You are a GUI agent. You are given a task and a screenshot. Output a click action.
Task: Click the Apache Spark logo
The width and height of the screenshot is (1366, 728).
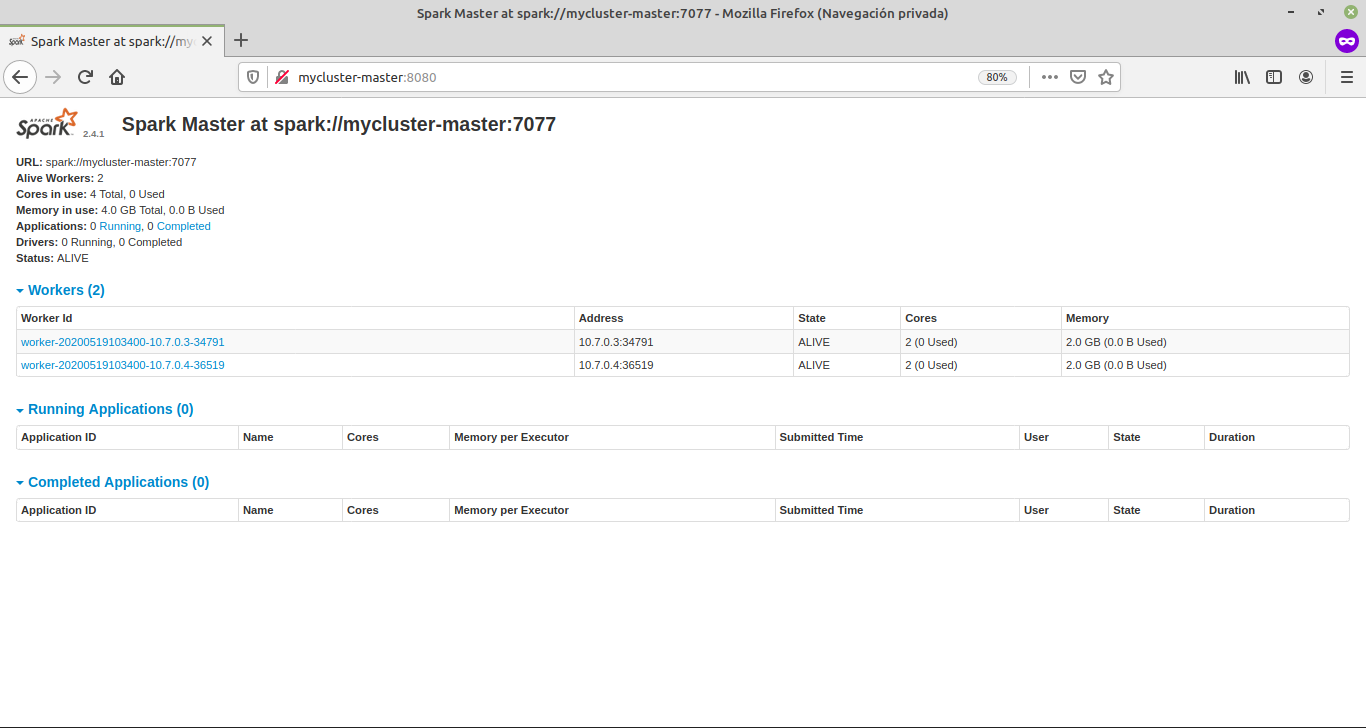[x=47, y=123]
